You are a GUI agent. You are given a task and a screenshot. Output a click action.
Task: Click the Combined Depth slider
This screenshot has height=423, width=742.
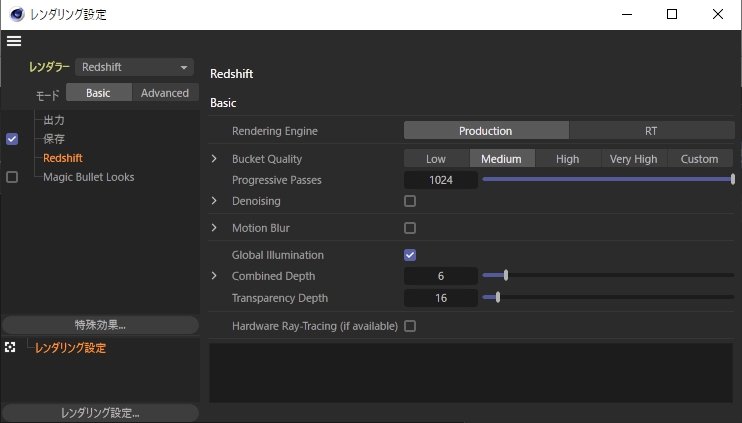[x=608, y=275]
